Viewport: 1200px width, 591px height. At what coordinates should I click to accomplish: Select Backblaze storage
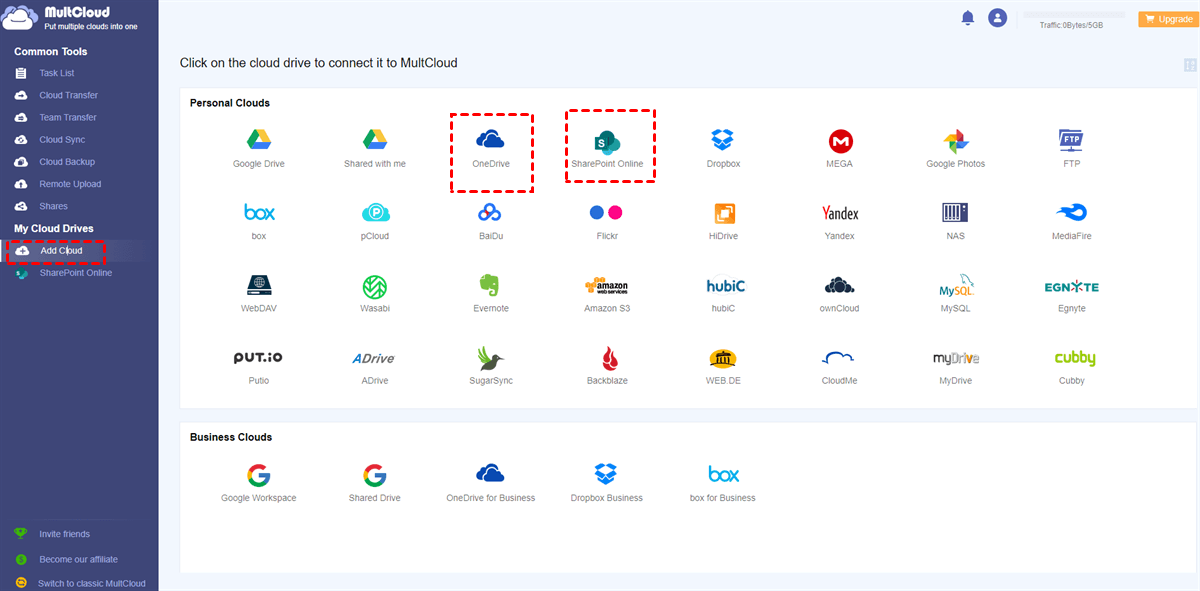[x=607, y=366]
